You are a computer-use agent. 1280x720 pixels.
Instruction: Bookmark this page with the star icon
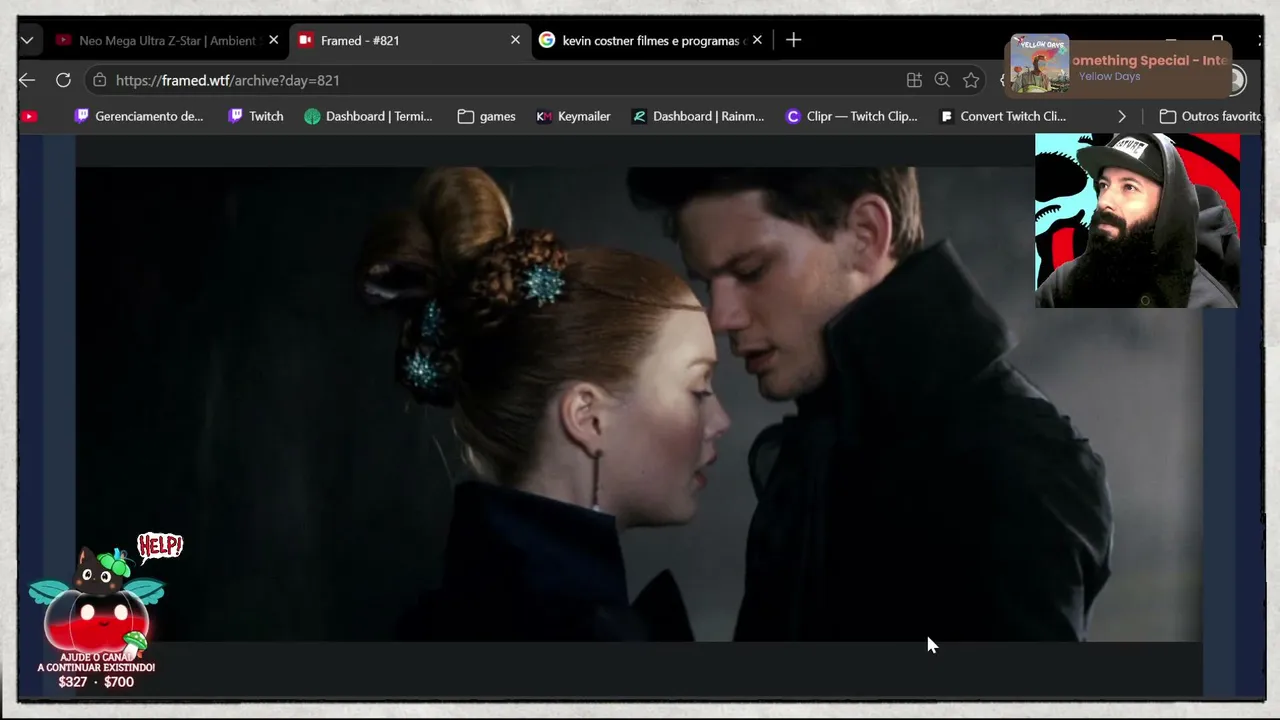[x=971, y=80]
